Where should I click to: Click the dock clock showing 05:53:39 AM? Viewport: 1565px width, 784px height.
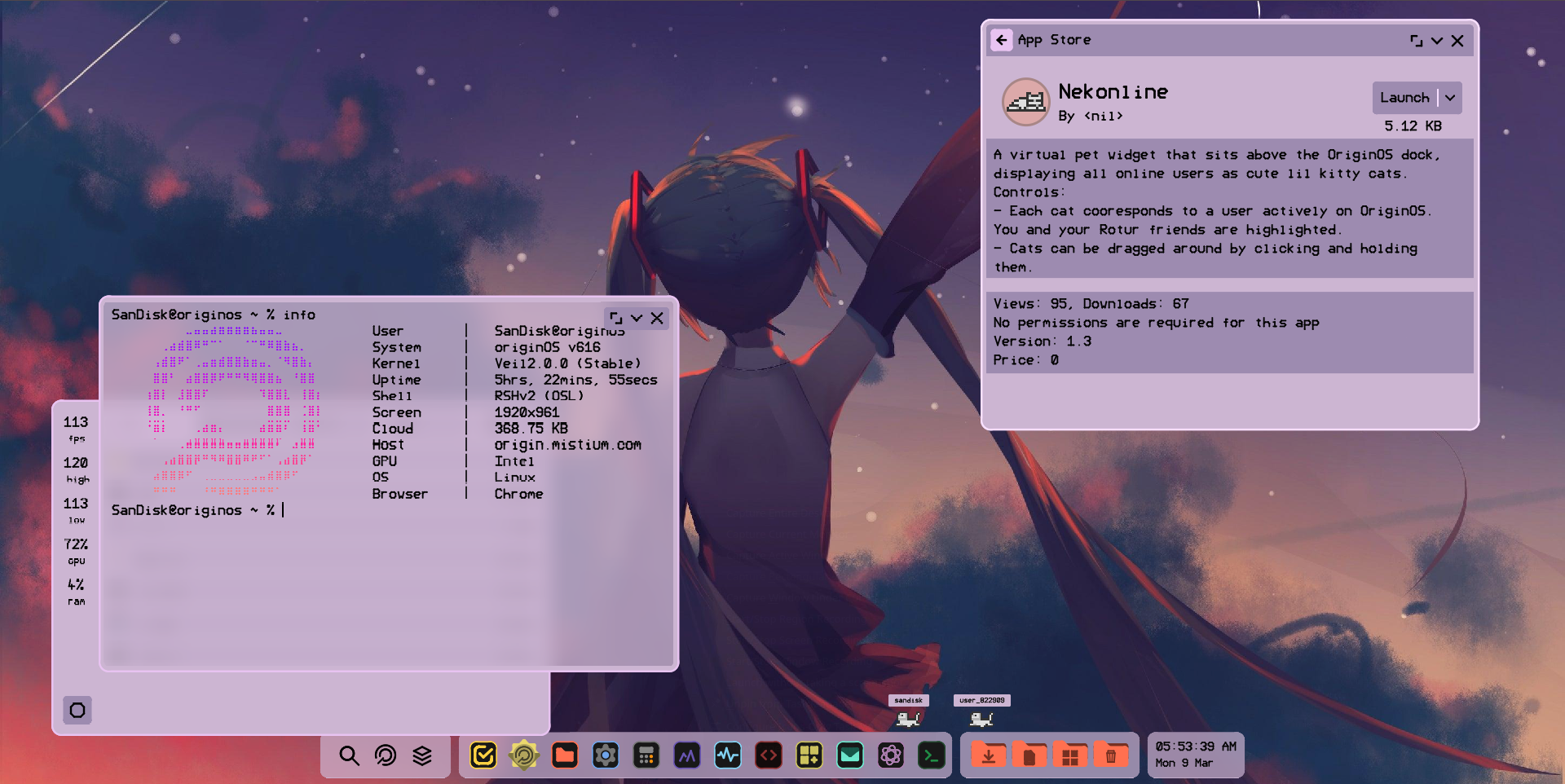click(1196, 747)
